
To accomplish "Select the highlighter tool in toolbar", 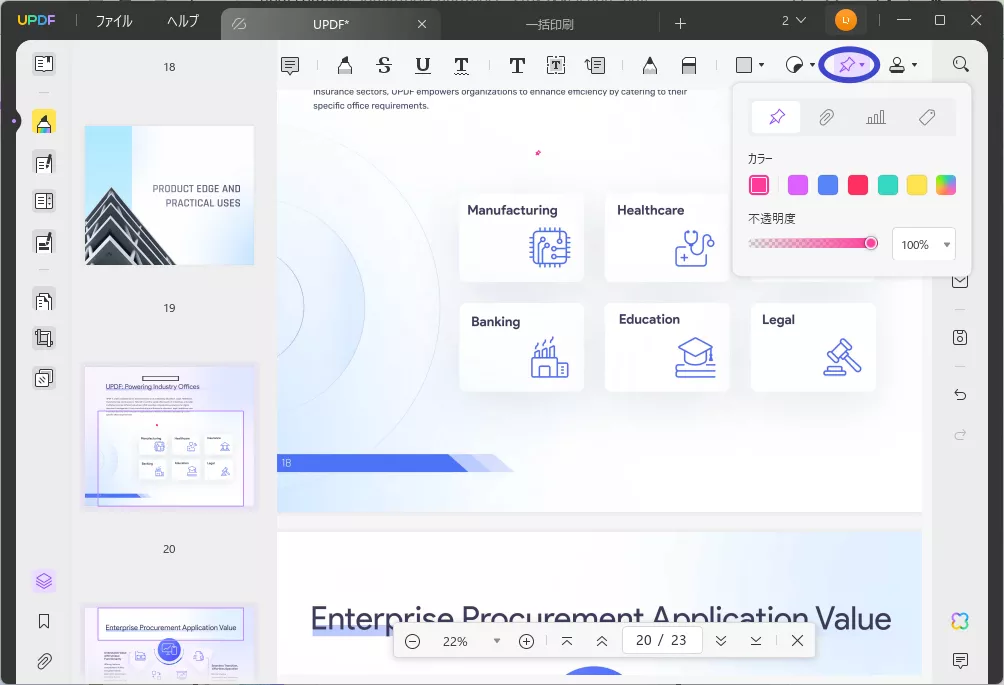I will (x=344, y=65).
